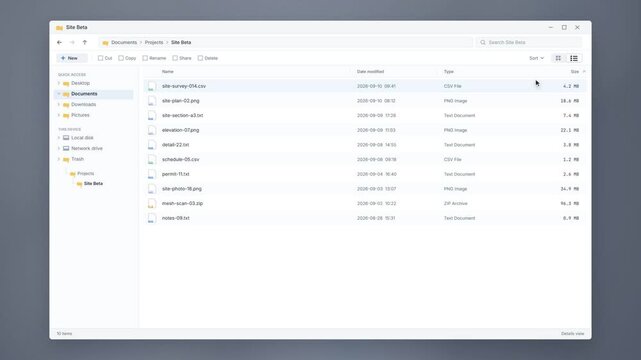This screenshot has width=641, height=360.
Task: Click the Rename toolbar action
Action: (154, 58)
